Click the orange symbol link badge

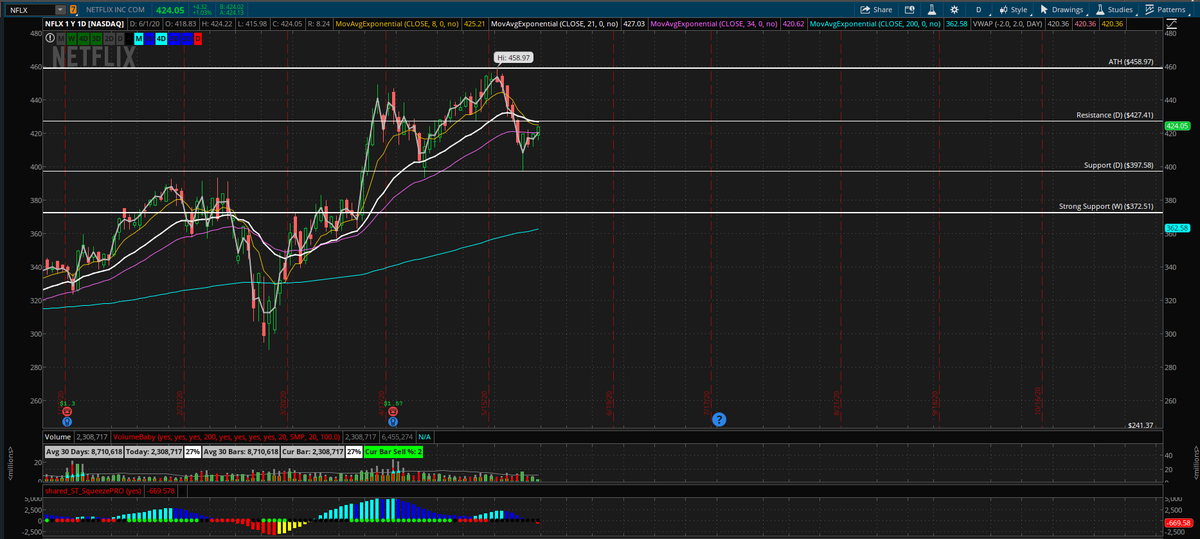[73, 10]
